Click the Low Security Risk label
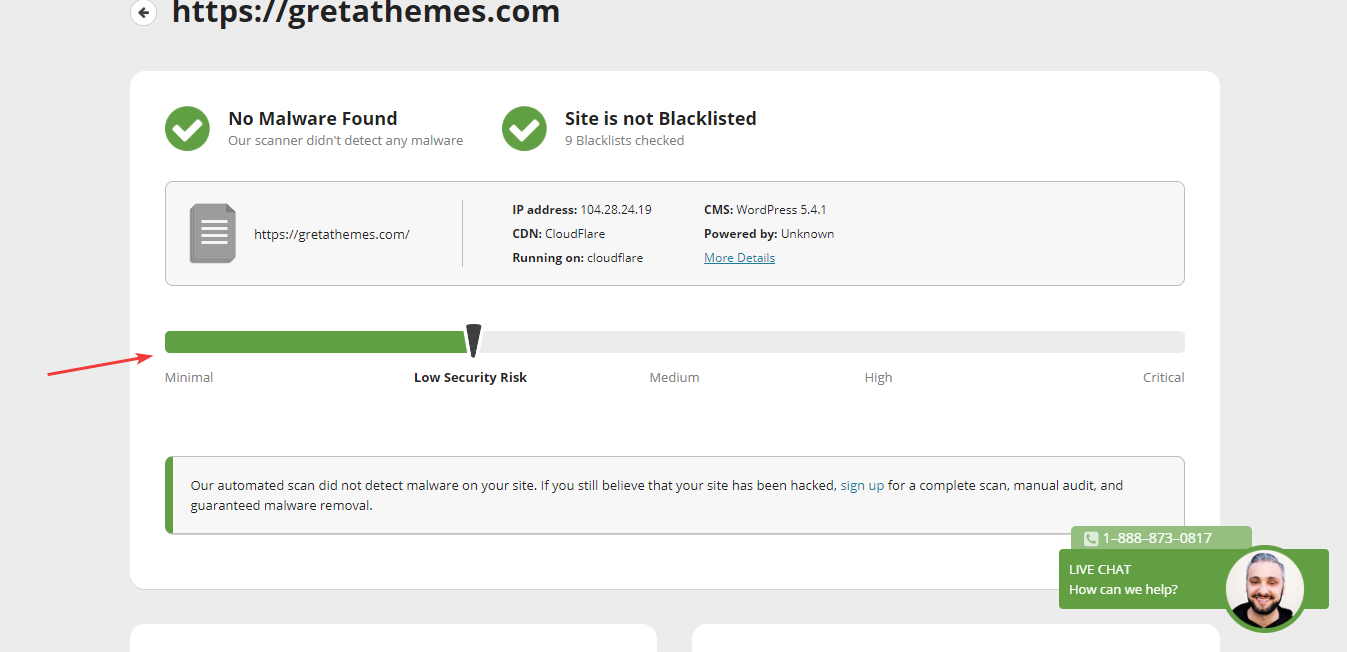Image resolution: width=1347 pixels, height=652 pixels. pyautogui.click(x=470, y=378)
